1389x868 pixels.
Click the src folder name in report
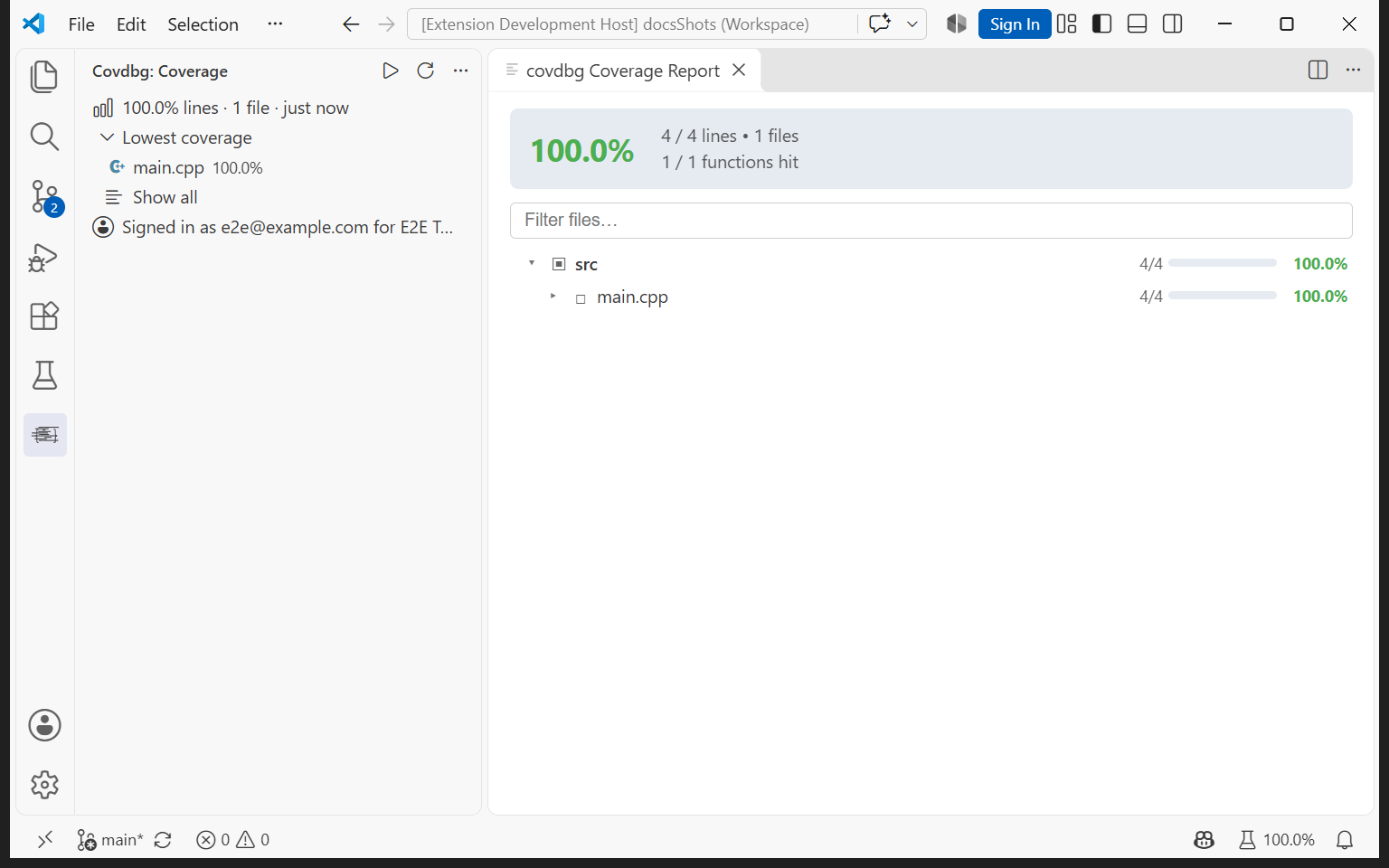[586, 264]
